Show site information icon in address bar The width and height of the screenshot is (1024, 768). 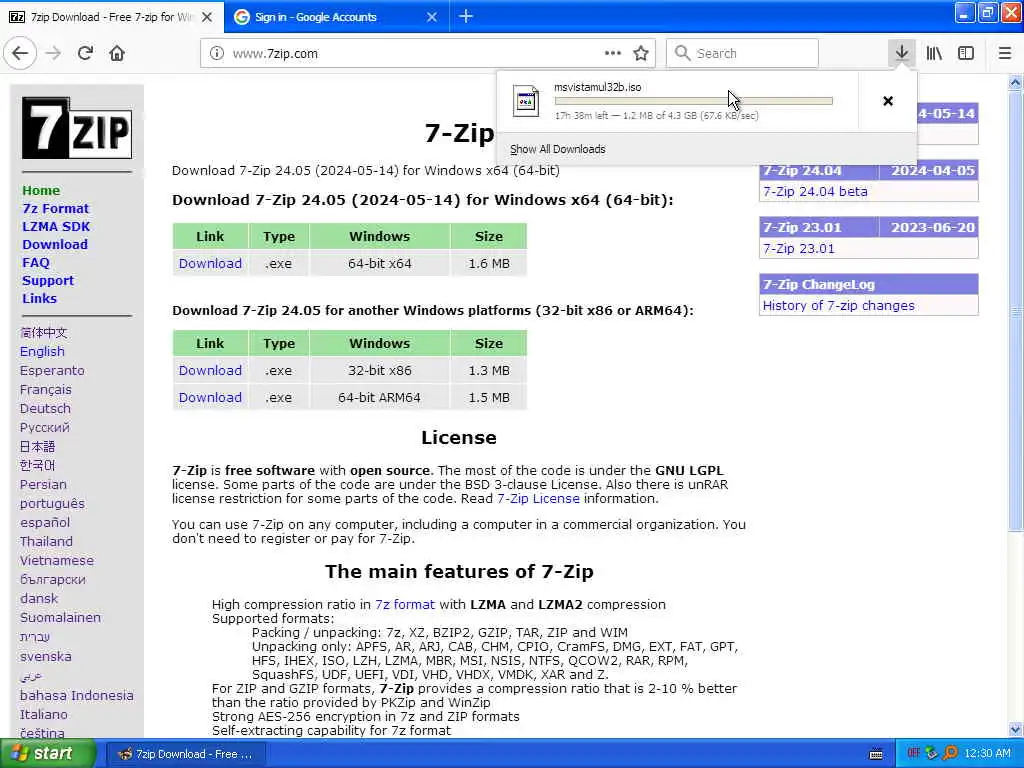click(x=217, y=54)
